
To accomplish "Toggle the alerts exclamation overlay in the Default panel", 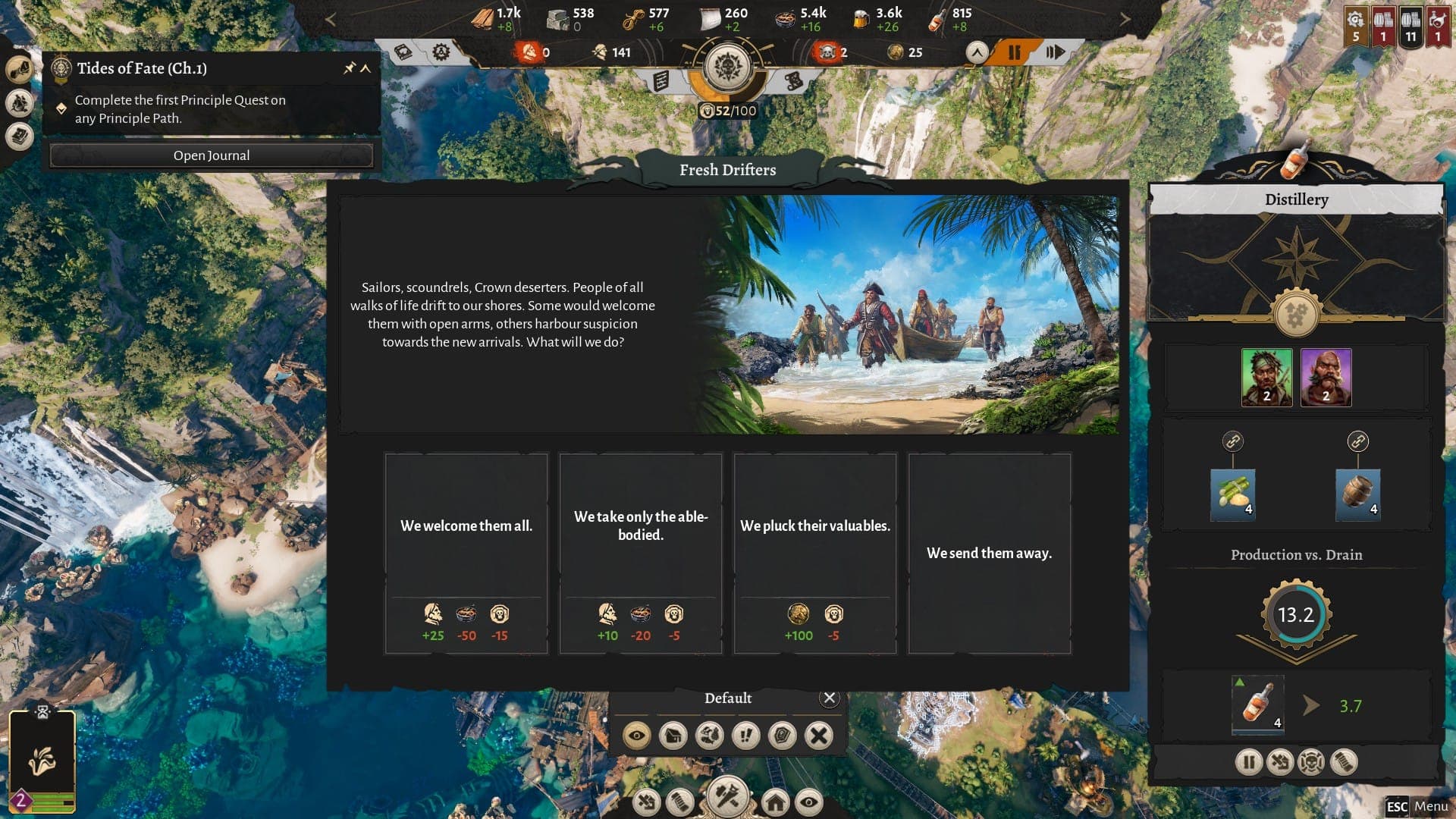I will [746, 736].
